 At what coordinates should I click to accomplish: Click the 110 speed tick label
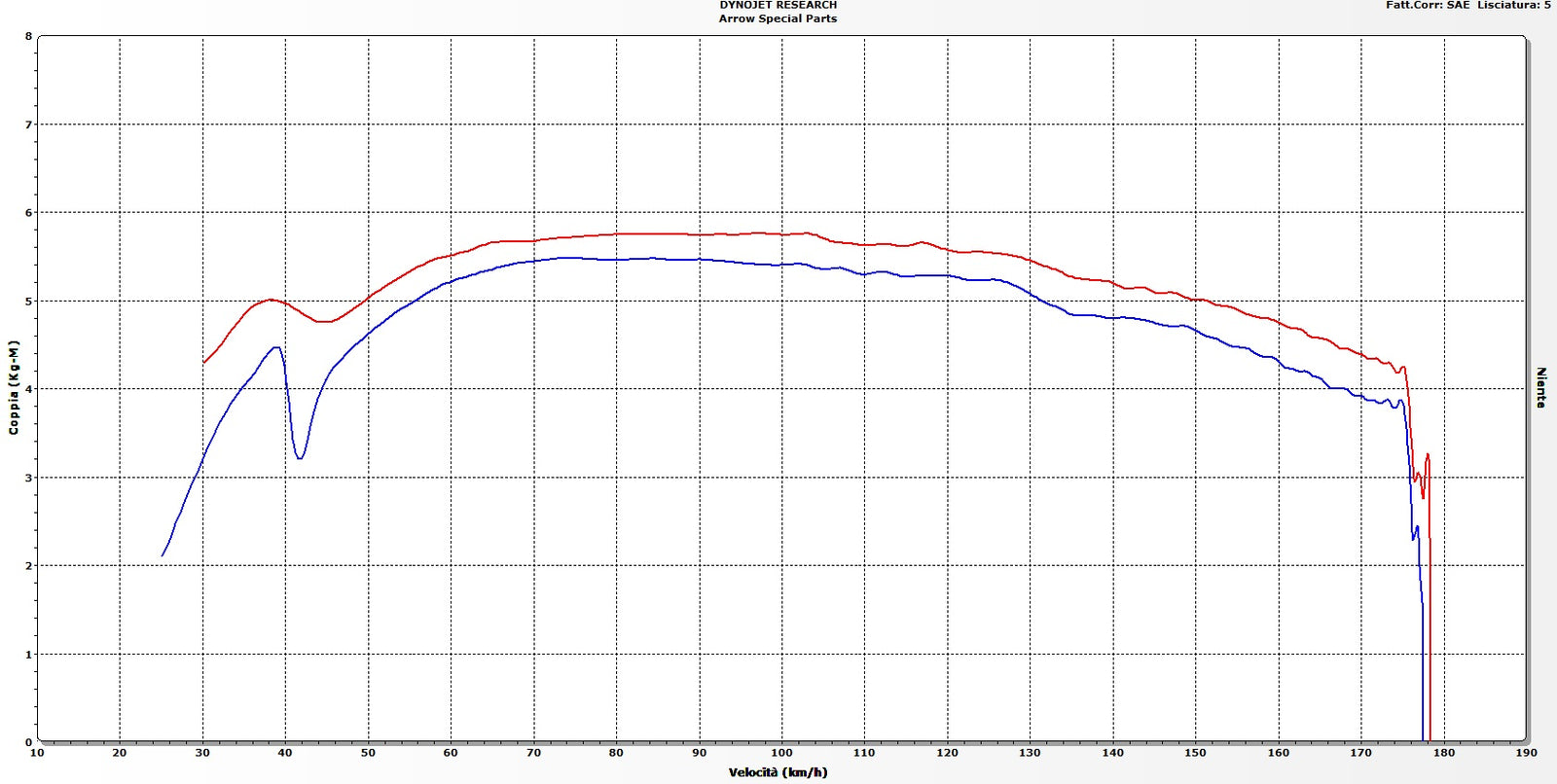point(864,753)
